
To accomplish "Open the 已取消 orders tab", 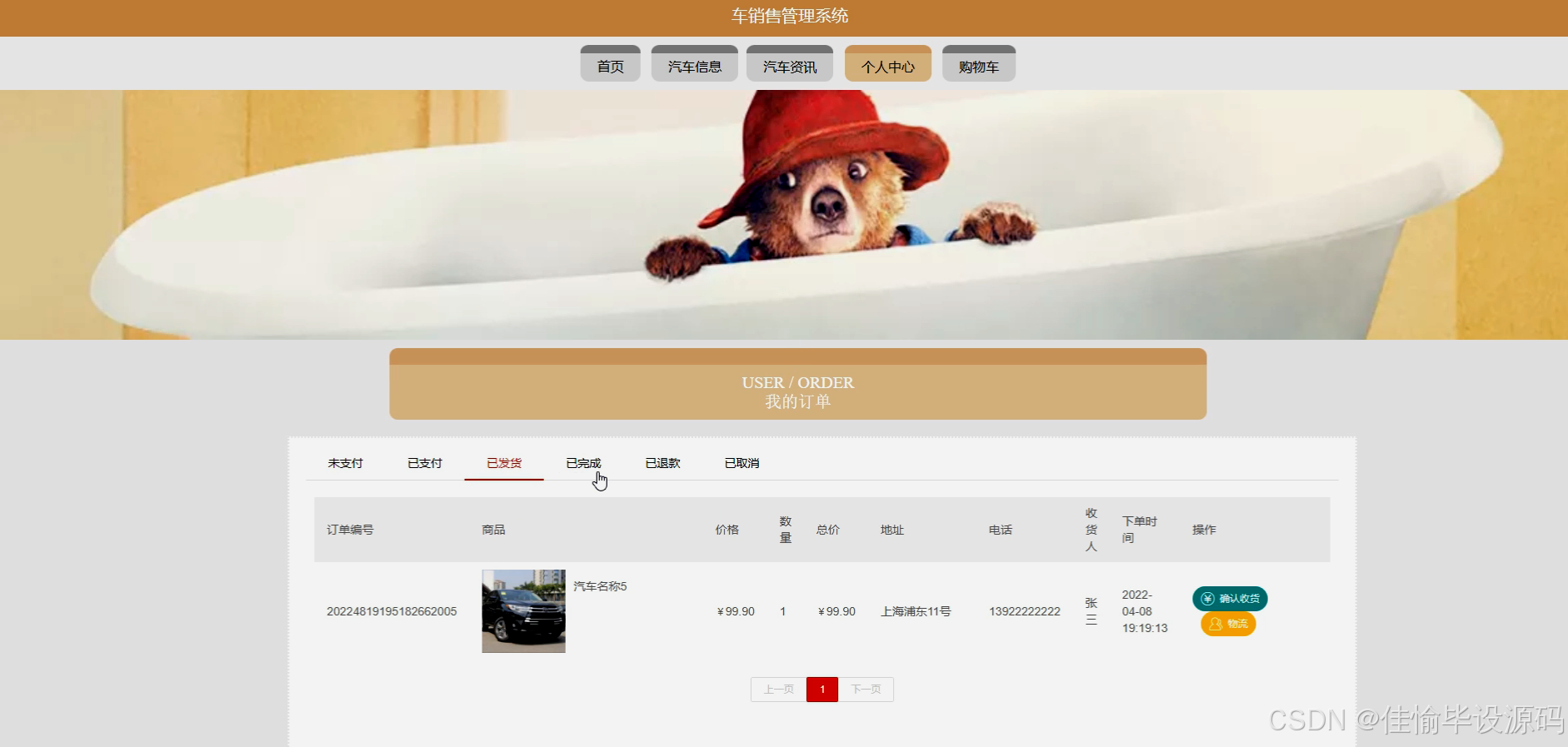I will tap(742, 463).
